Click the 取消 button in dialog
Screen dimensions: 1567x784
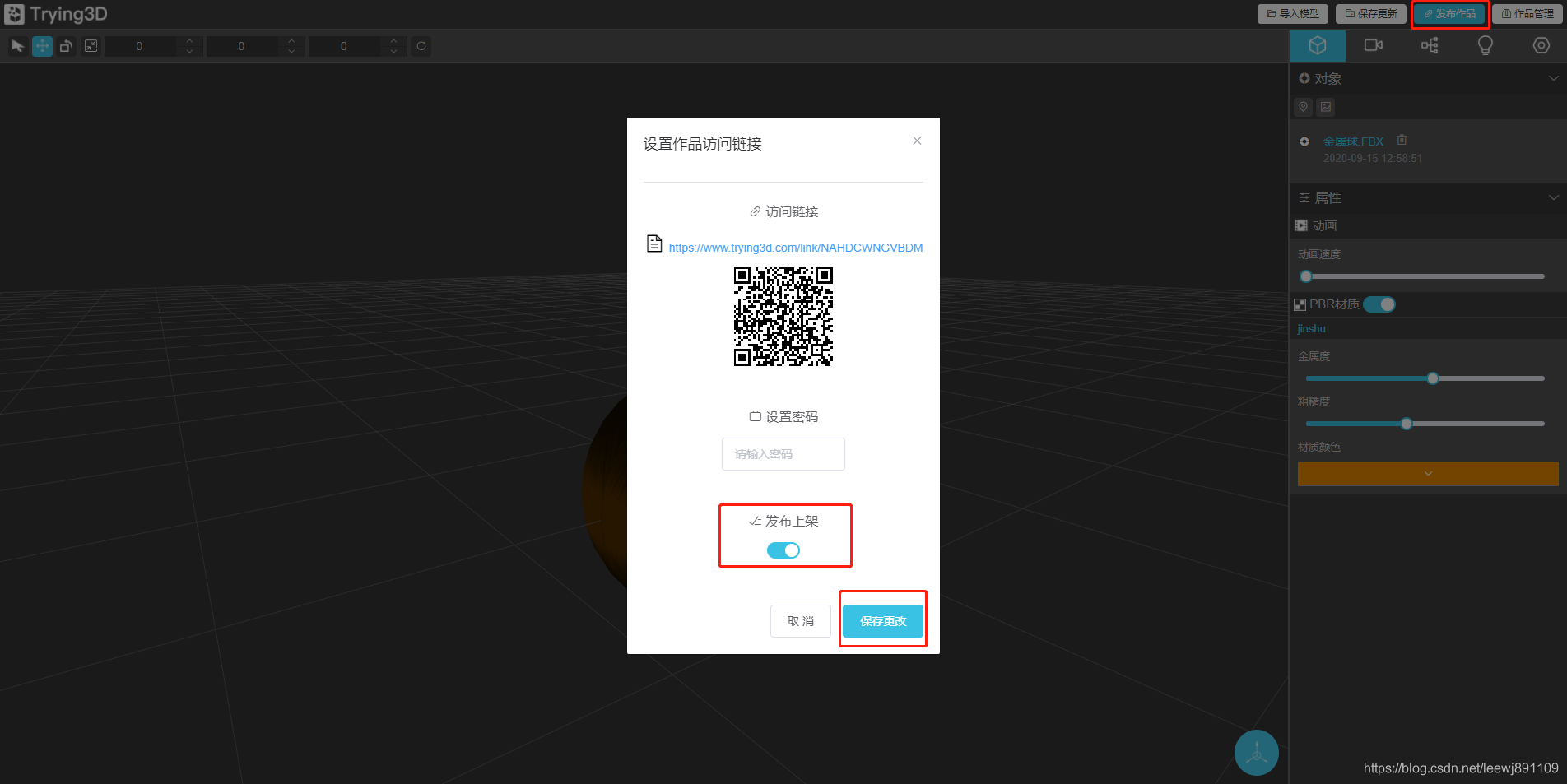[x=801, y=621]
